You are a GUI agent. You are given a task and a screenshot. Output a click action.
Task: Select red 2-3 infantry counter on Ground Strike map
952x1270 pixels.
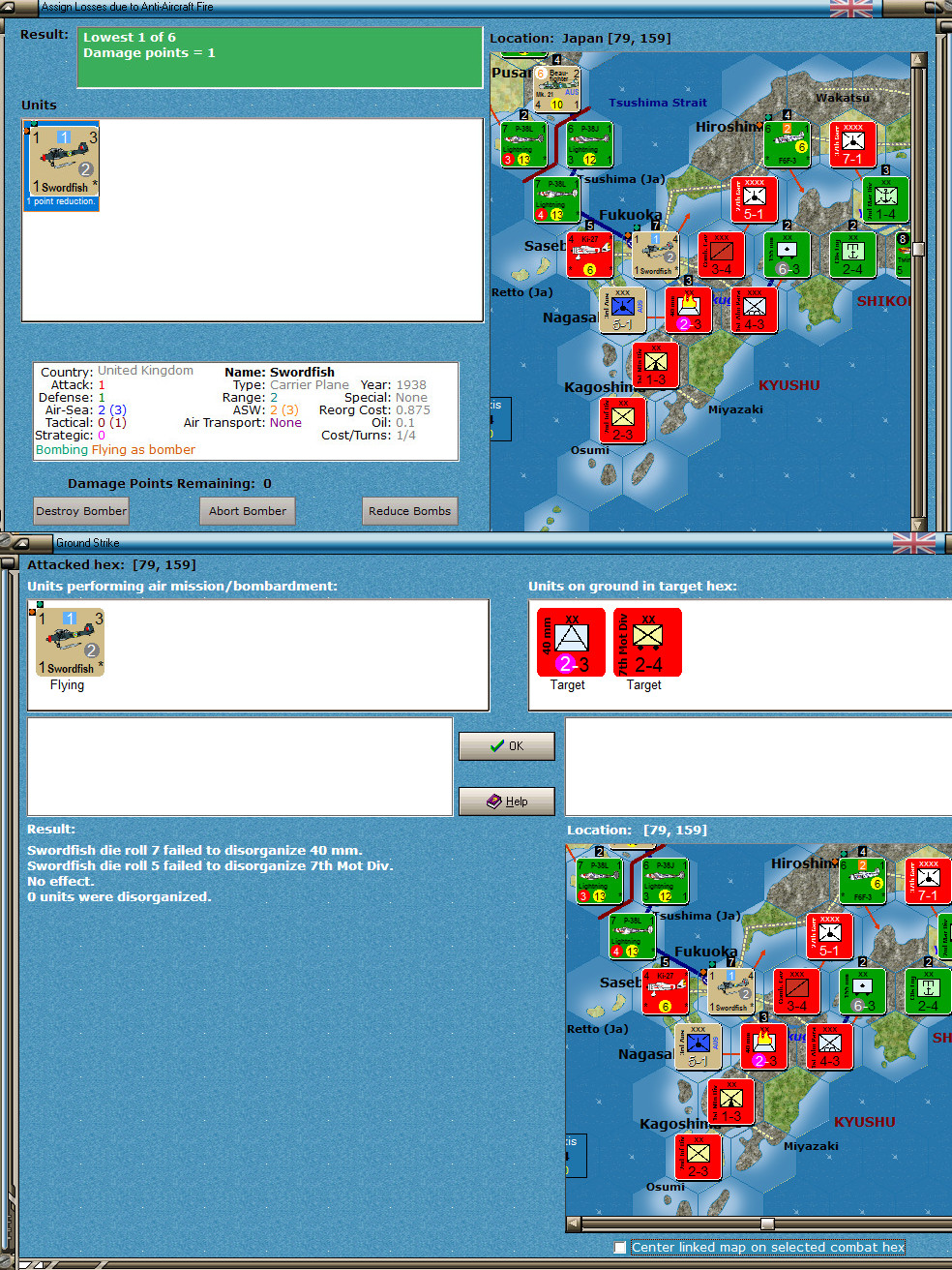pyautogui.click(x=699, y=1157)
